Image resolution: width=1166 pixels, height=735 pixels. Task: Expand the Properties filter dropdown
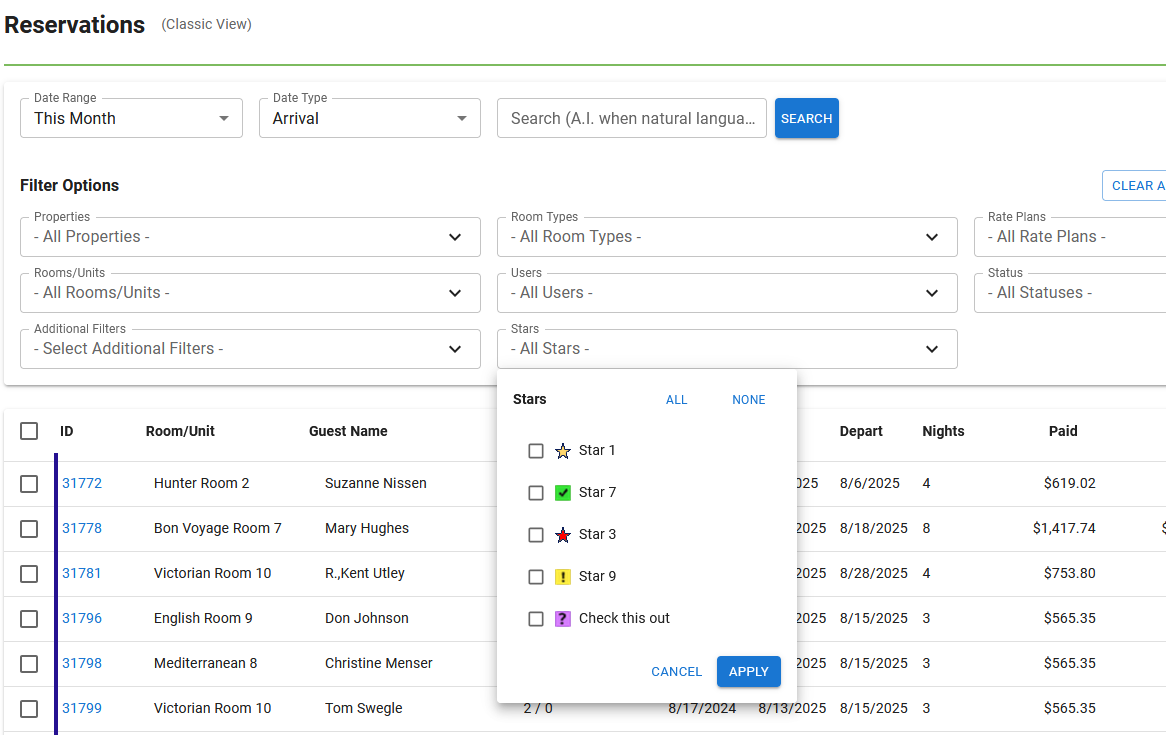(x=250, y=237)
